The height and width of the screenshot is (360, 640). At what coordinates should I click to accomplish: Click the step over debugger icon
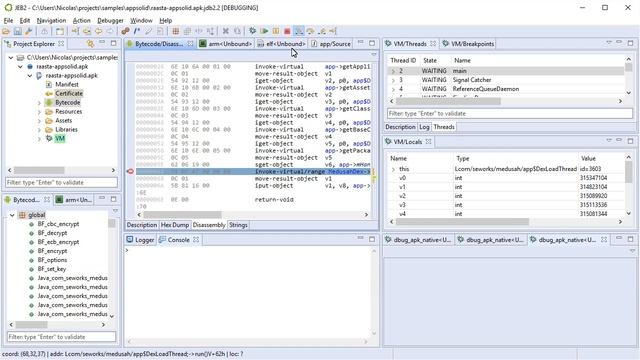point(311,31)
